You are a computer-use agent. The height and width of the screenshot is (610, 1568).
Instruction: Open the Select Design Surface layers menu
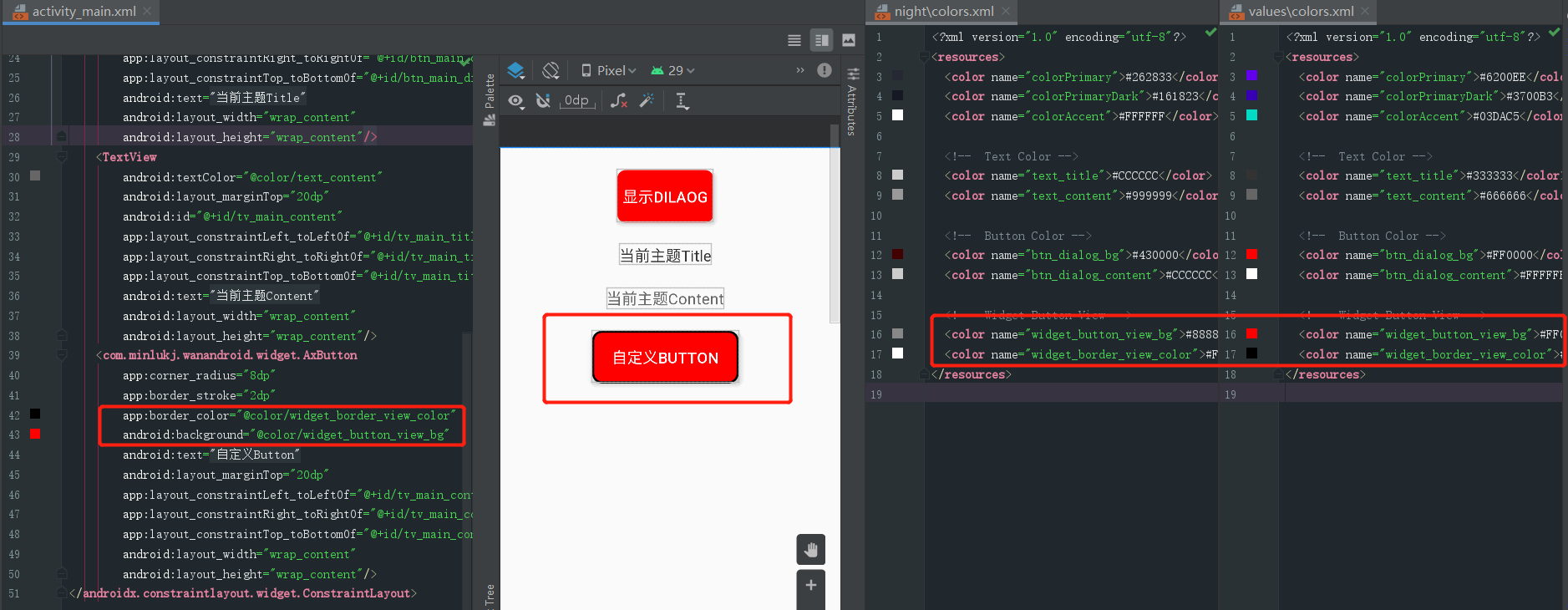[x=516, y=70]
